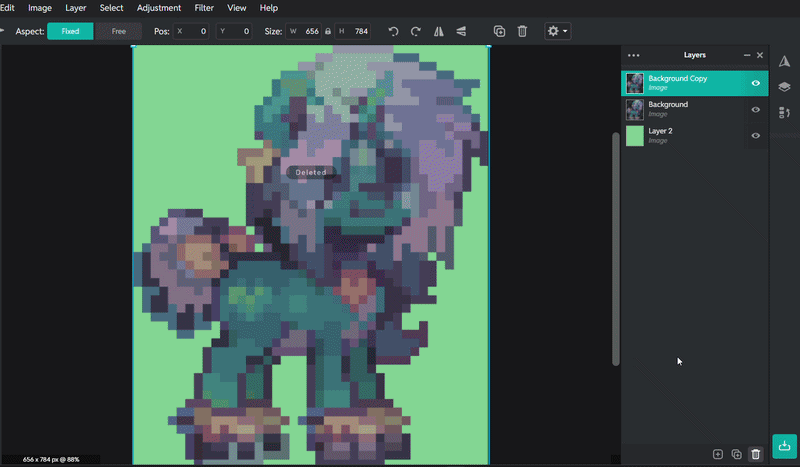Minimize the Layers panel
Image resolution: width=800 pixels, height=467 pixels.
click(x=747, y=55)
